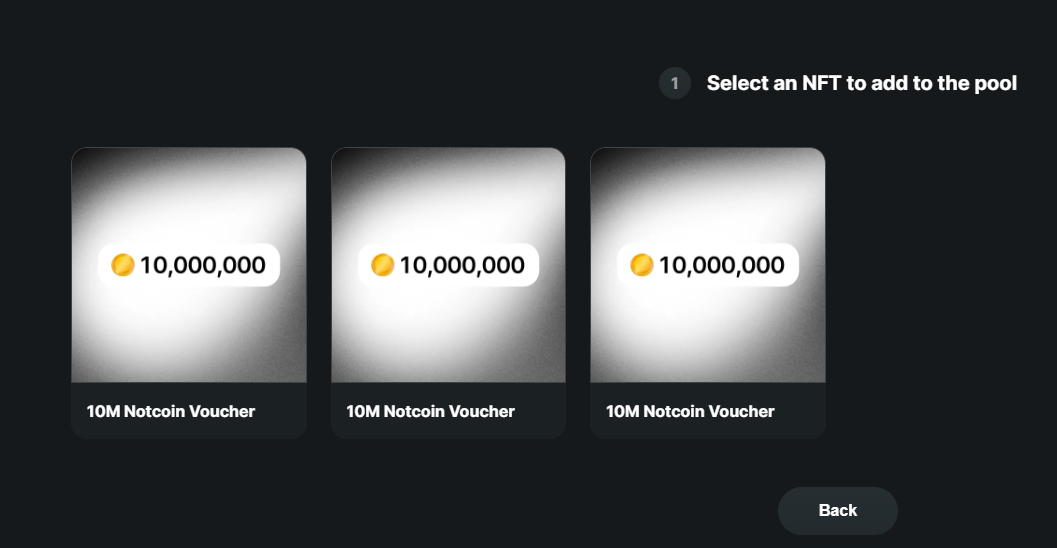Click the 10,000,000 amount on the middle voucher
1057x548 pixels.
(462, 265)
